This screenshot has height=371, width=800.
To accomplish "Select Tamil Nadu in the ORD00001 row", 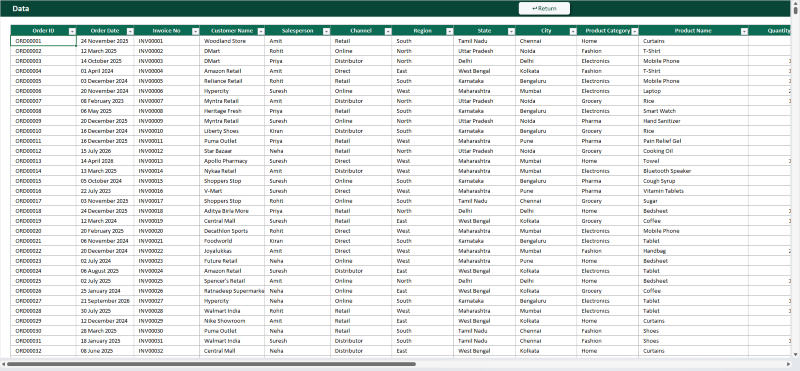I will (x=485, y=41).
